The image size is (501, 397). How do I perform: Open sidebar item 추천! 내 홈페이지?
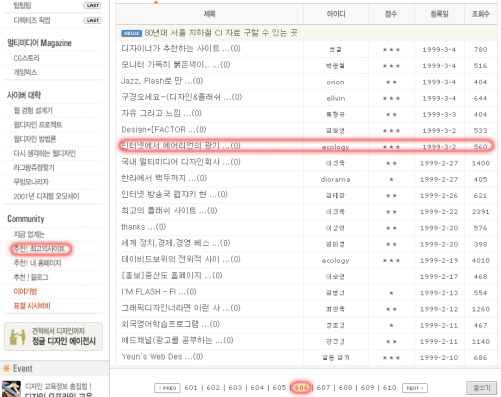point(37,263)
